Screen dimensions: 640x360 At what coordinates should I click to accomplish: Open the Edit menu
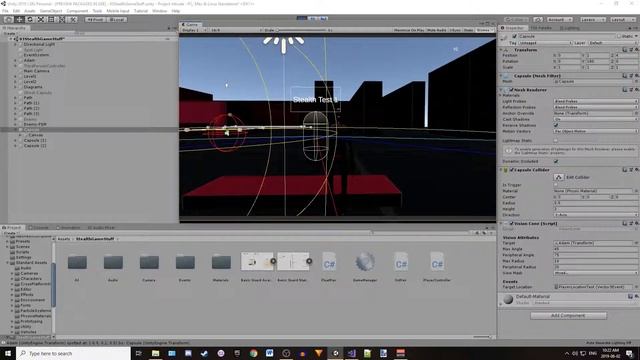[x=16, y=11]
